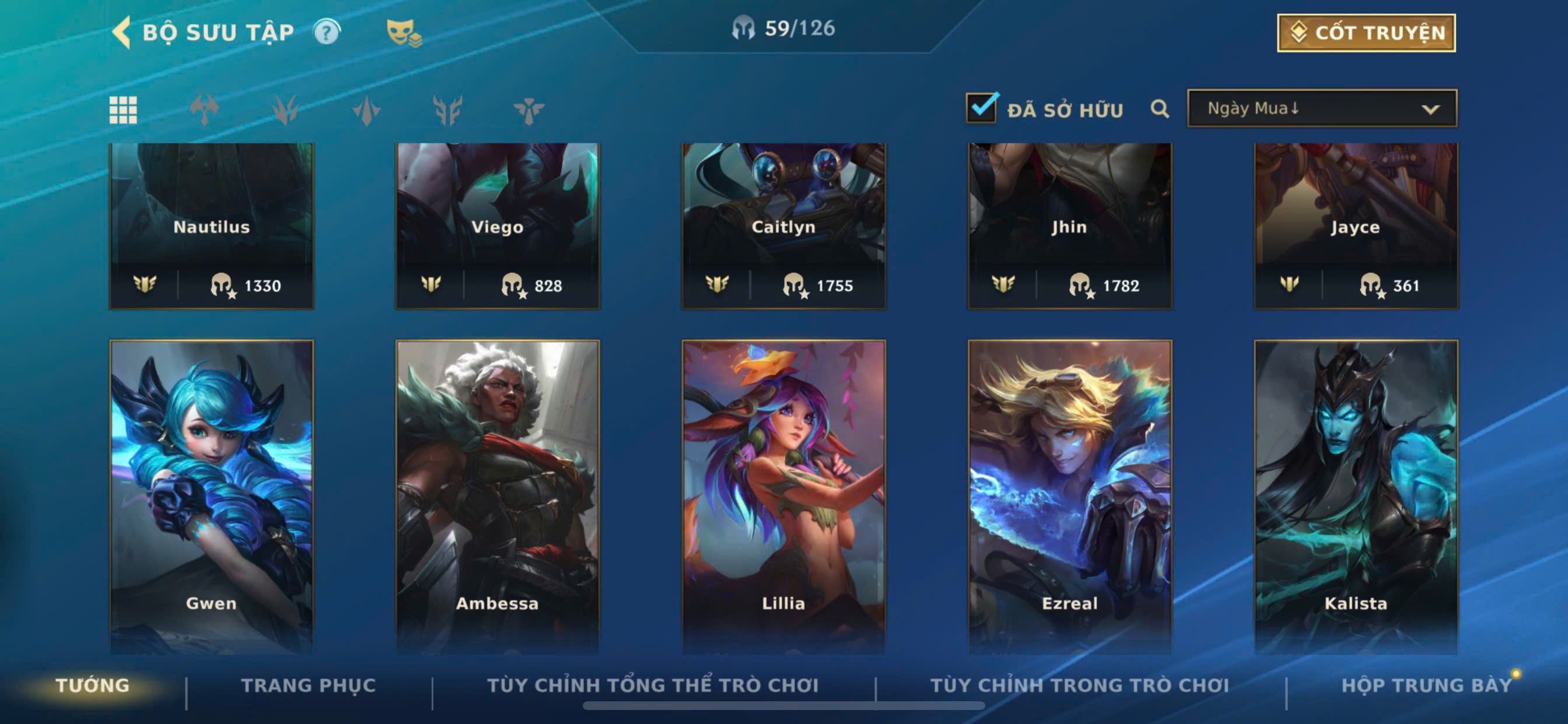Filter by the first role emblem icon

click(x=204, y=110)
